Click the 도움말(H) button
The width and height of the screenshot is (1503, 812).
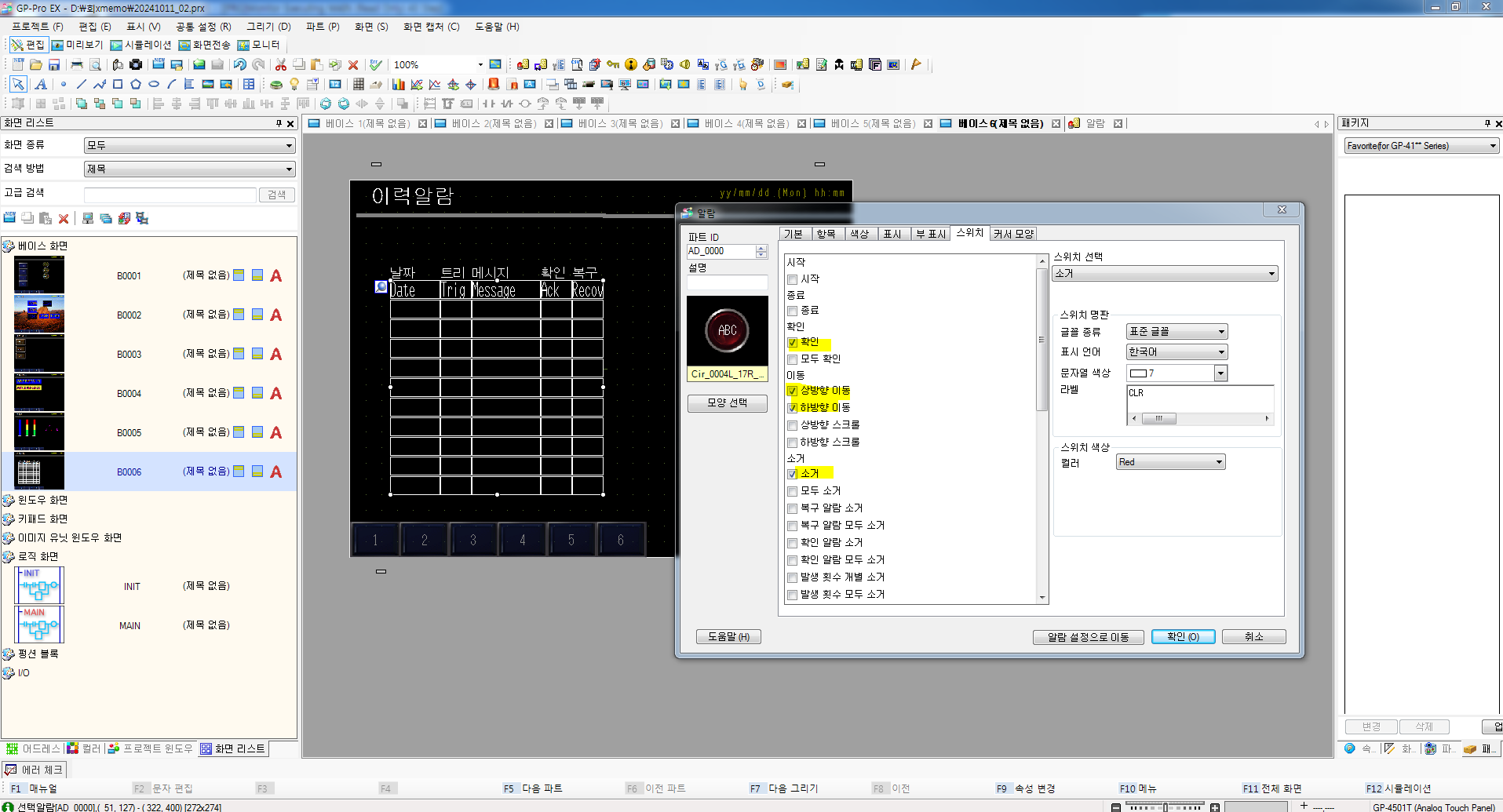(728, 637)
